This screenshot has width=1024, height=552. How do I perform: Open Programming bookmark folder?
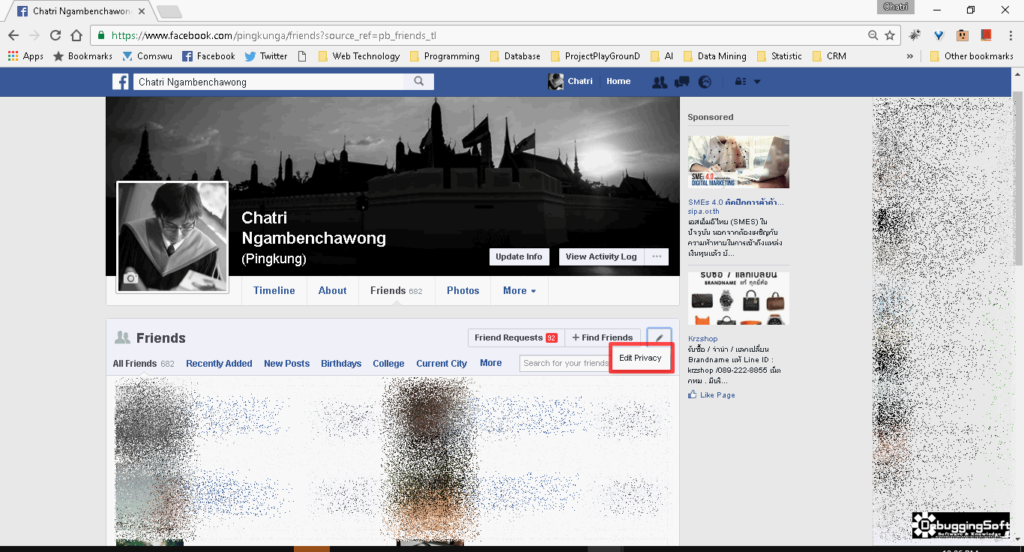pyautogui.click(x=445, y=56)
